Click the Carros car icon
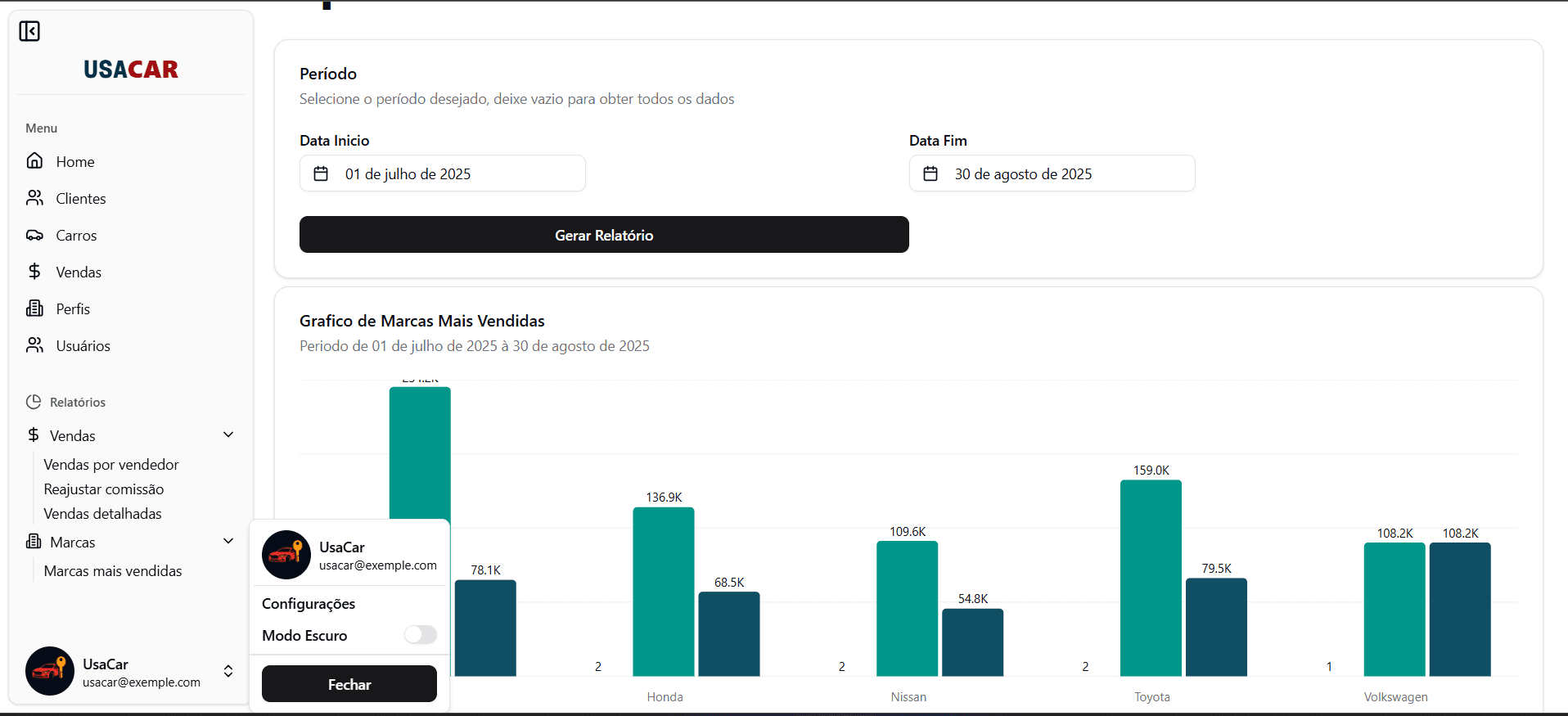Image resolution: width=1568 pixels, height=716 pixels. coord(34,236)
